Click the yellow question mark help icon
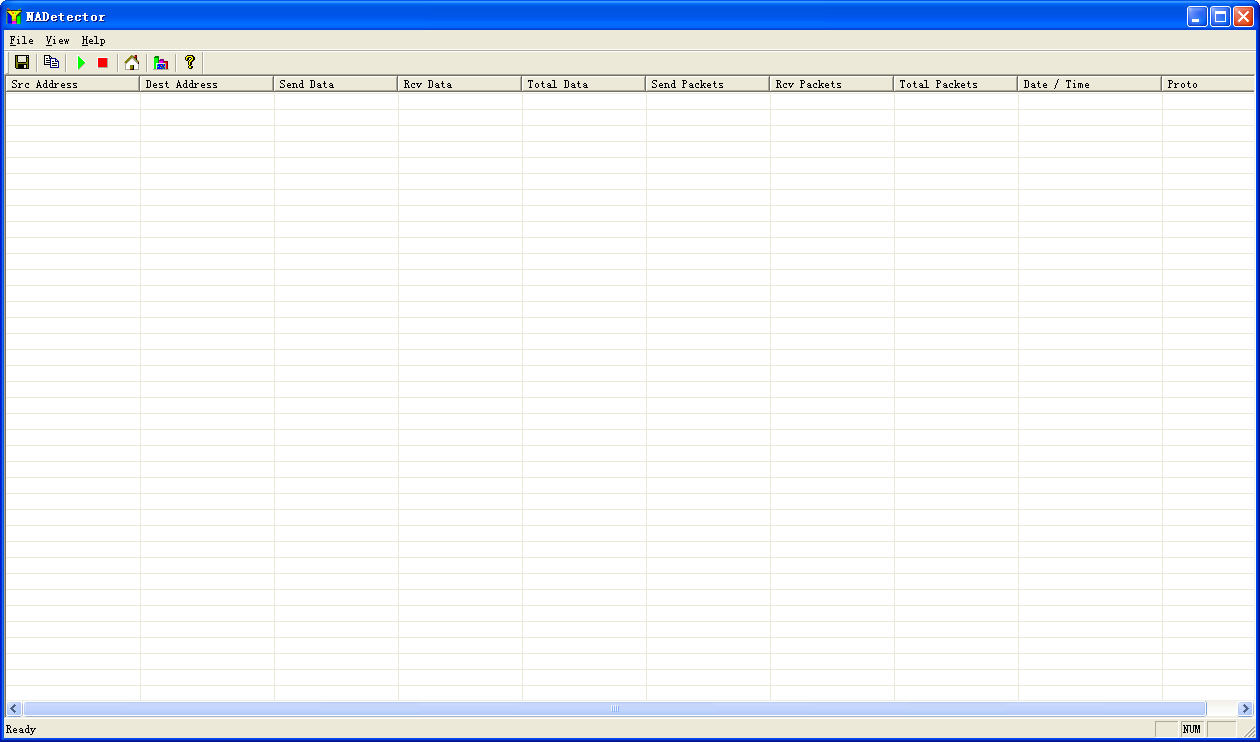Screen dimensions: 1260x742 click(x=190, y=62)
